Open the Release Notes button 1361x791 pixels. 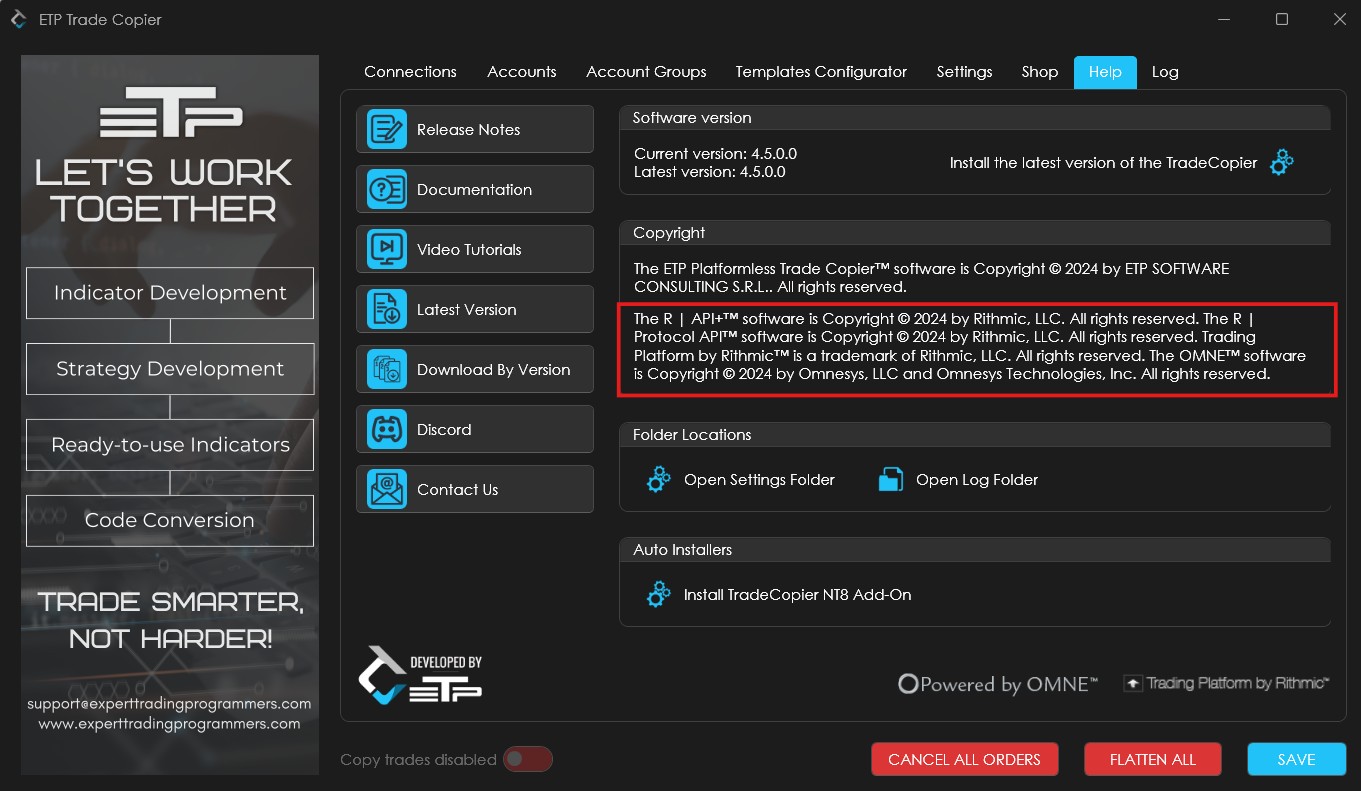tap(475, 129)
